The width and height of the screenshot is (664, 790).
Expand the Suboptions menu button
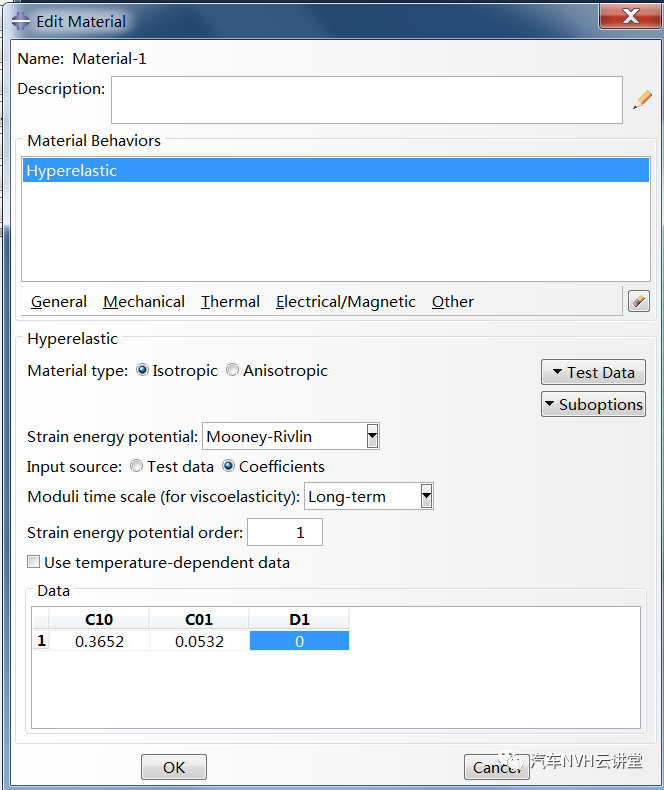click(593, 404)
